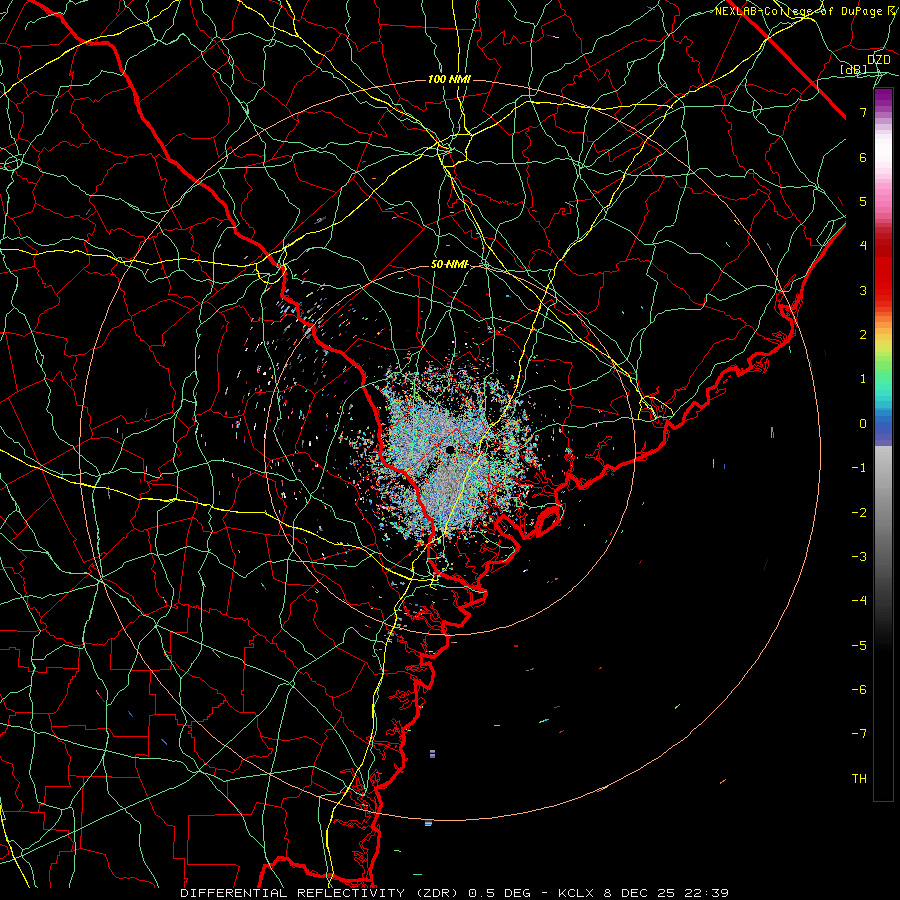This screenshot has width=900, height=900.
Task: Click the 100 NMI range ring label
Action: 449,79
